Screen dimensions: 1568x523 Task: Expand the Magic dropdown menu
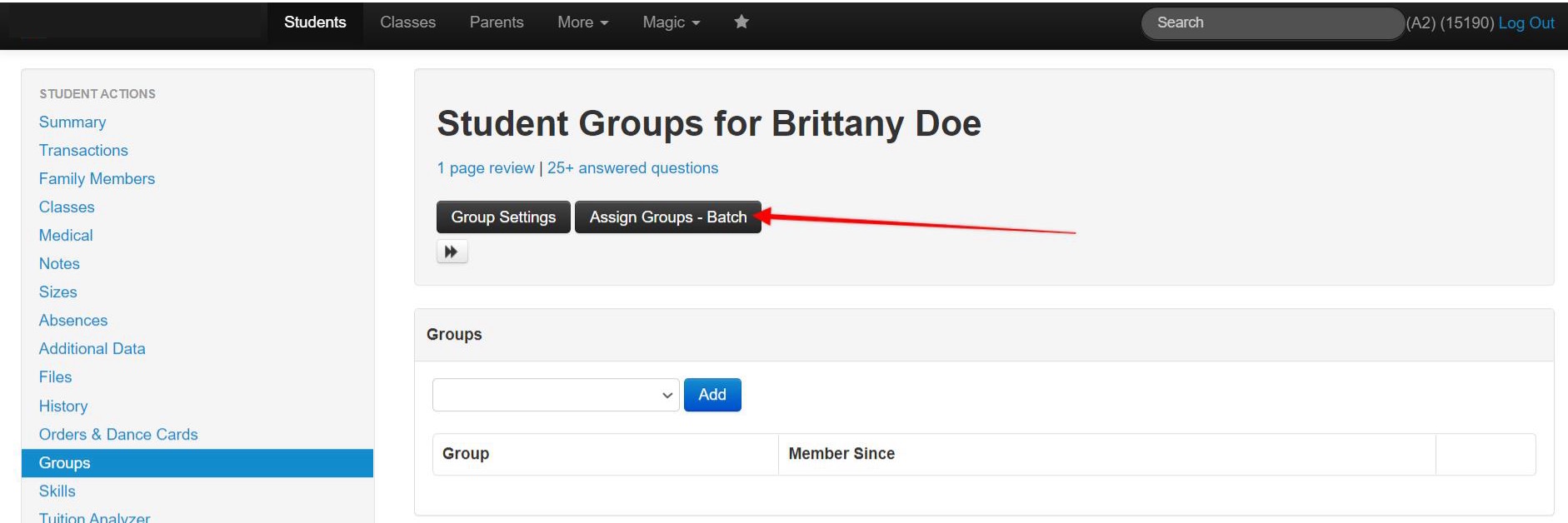670,22
